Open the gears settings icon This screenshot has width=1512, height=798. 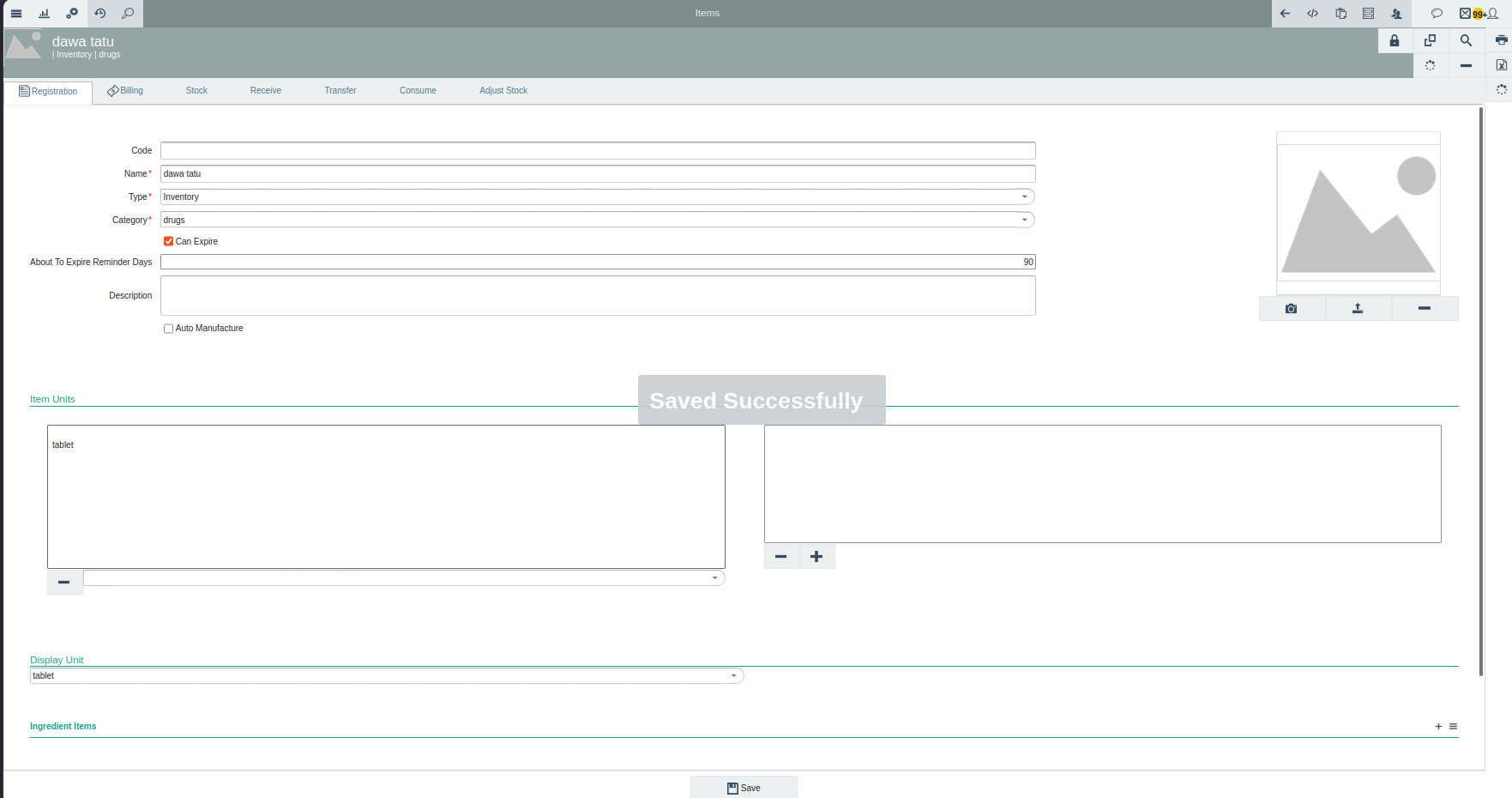point(72,14)
